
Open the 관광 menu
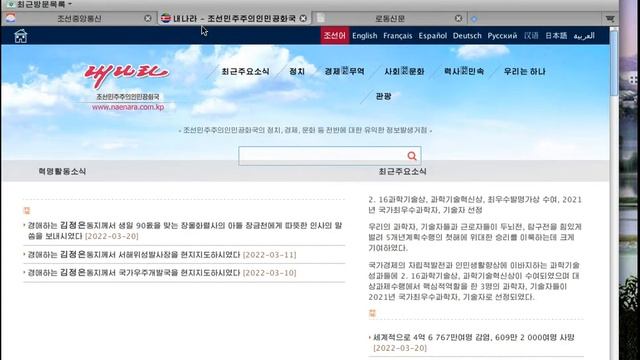pyautogui.click(x=383, y=96)
